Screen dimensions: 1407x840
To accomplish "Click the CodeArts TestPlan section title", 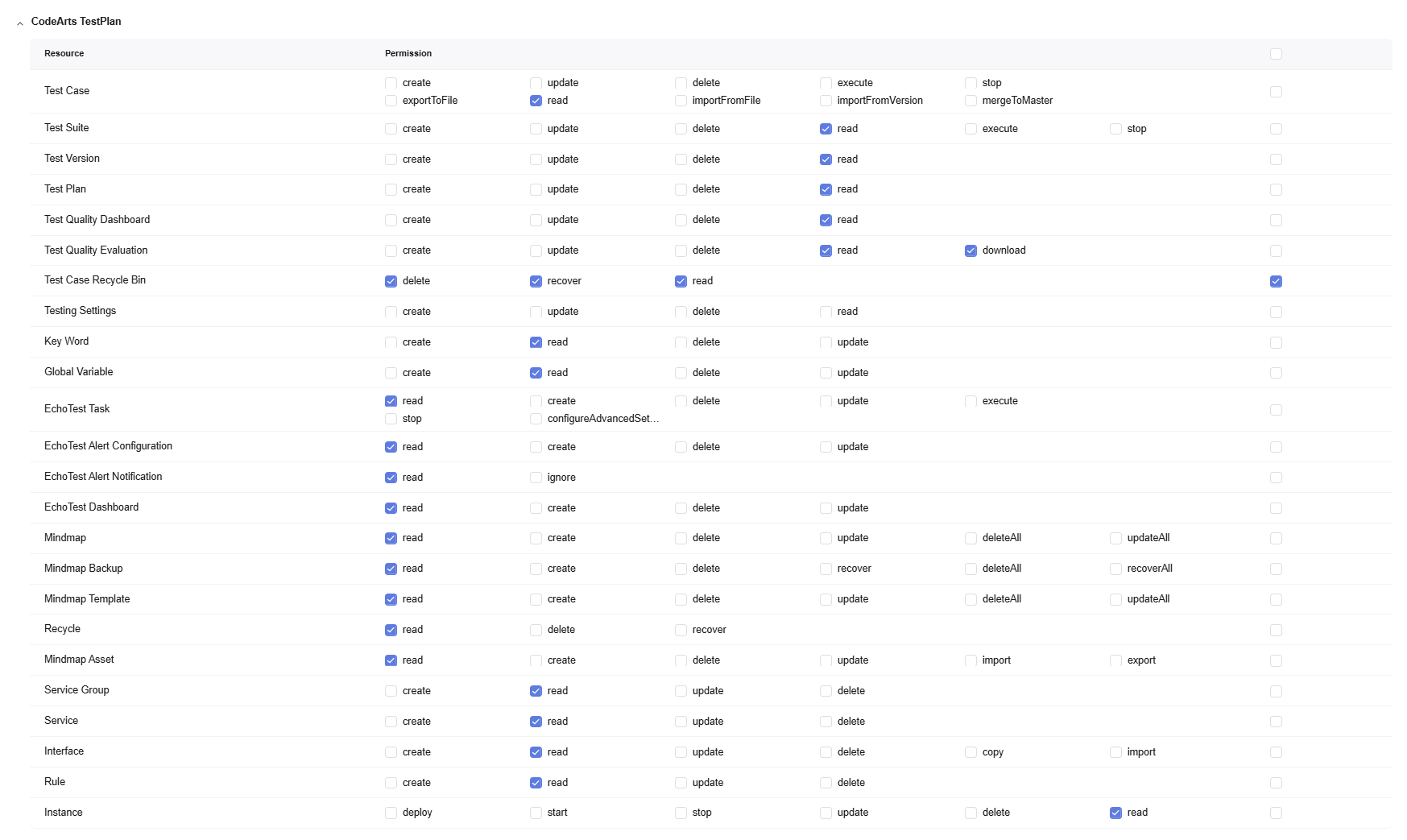I will click(x=77, y=21).
